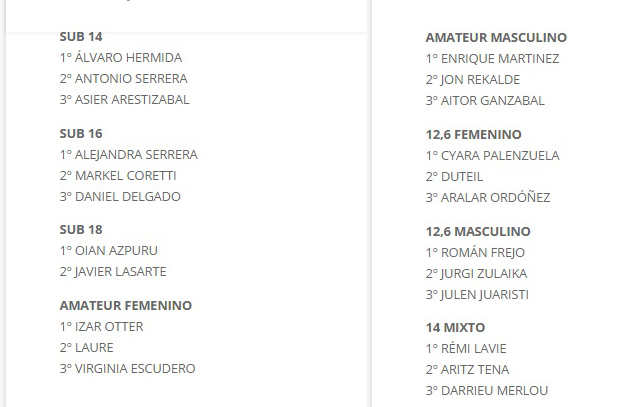
Task: Select the Alejandra Serrera entry
Action: (129, 155)
